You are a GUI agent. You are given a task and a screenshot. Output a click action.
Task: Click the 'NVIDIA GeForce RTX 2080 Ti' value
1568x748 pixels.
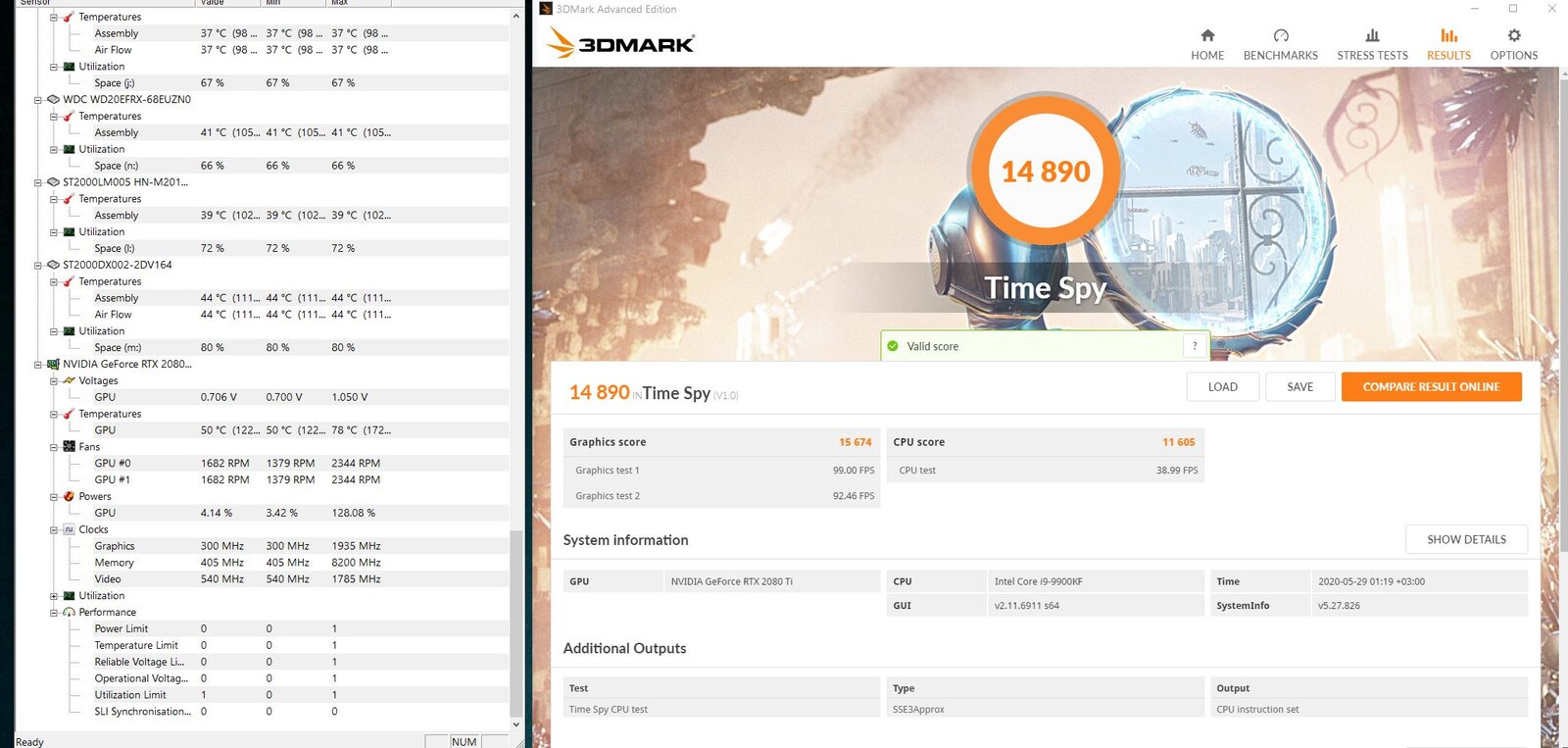732,581
